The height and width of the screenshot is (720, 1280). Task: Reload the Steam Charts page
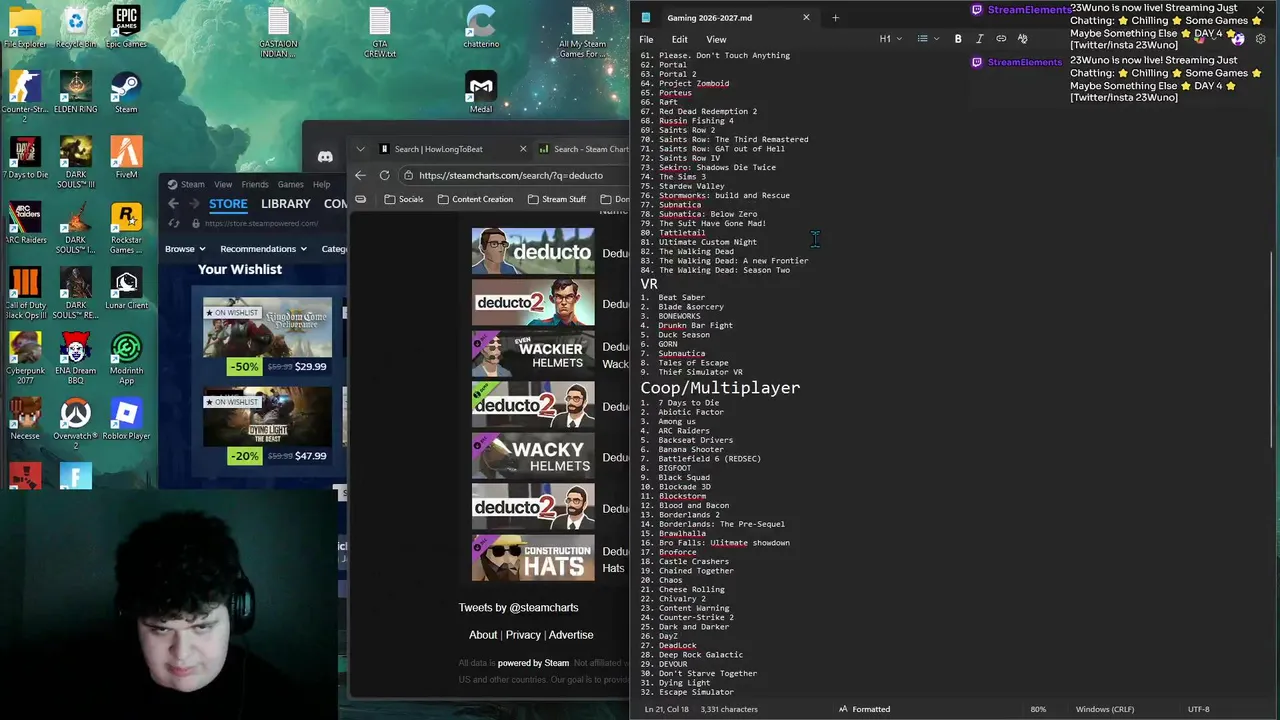(384, 175)
